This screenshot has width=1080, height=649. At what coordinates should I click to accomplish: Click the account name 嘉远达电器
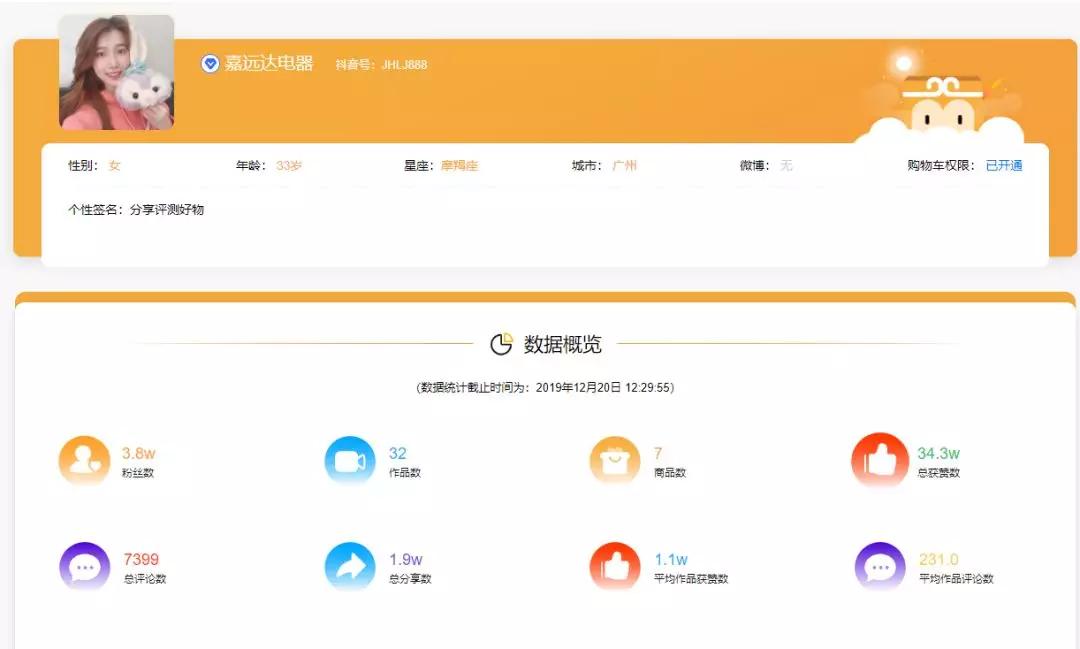(269, 63)
